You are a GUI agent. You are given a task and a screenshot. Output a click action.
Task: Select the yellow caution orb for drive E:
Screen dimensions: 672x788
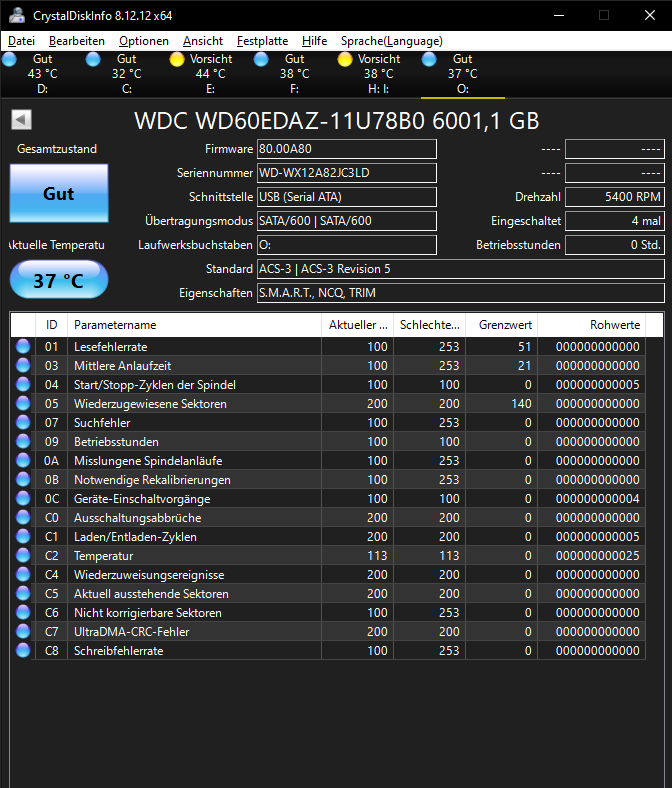(177, 59)
